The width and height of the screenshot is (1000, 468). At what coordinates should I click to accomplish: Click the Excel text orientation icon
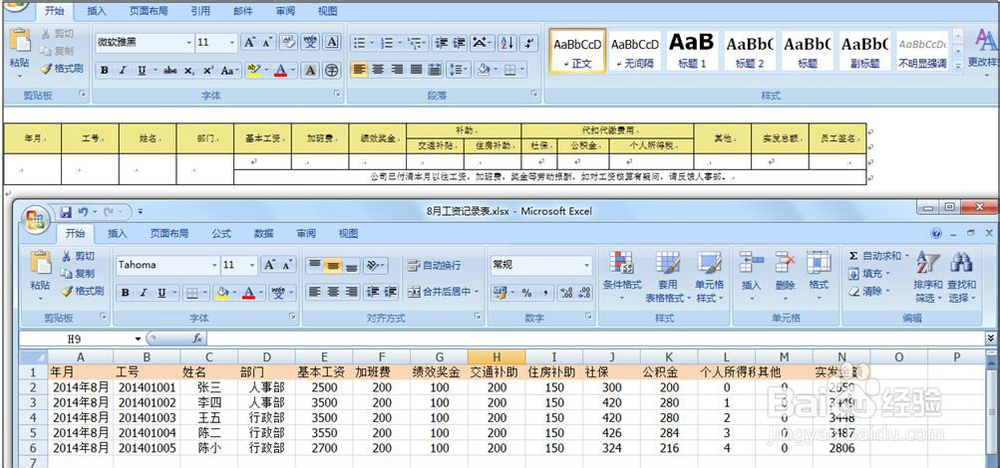point(375,265)
